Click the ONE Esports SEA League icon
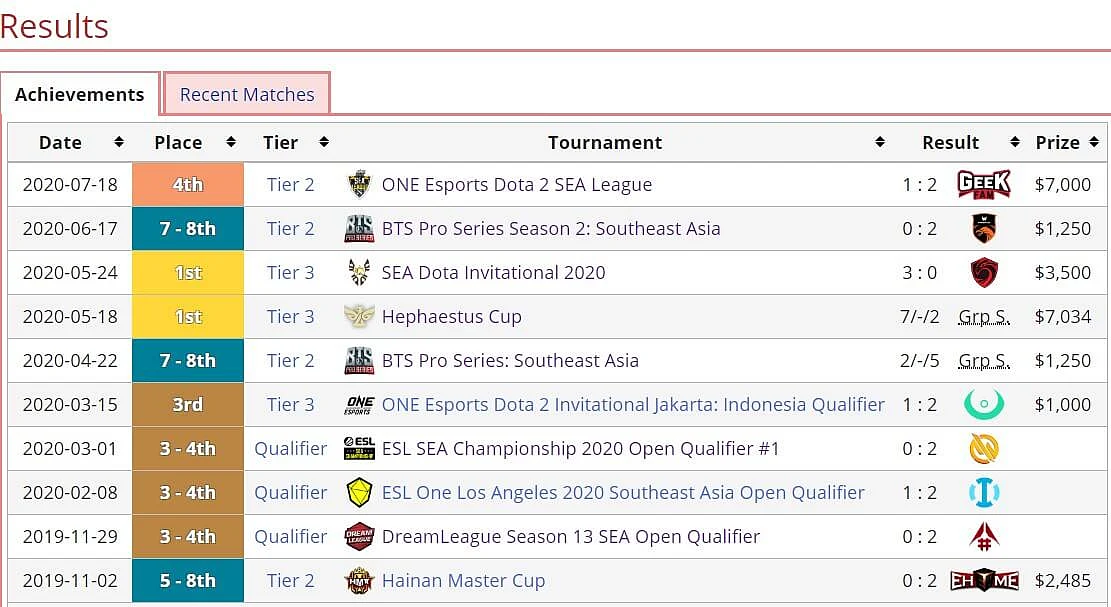 click(359, 184)
